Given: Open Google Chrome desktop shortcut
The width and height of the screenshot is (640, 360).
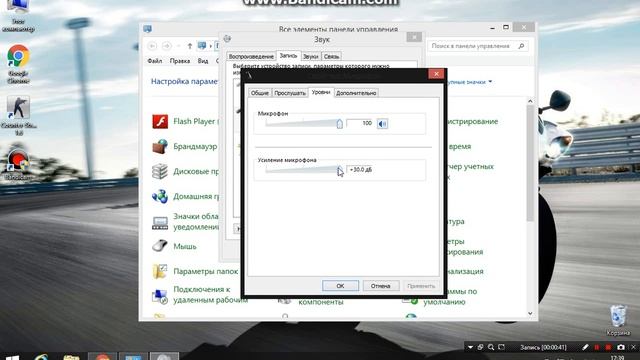Looking at the screenshot, I should pyautogui.click(x=18, y=64).
